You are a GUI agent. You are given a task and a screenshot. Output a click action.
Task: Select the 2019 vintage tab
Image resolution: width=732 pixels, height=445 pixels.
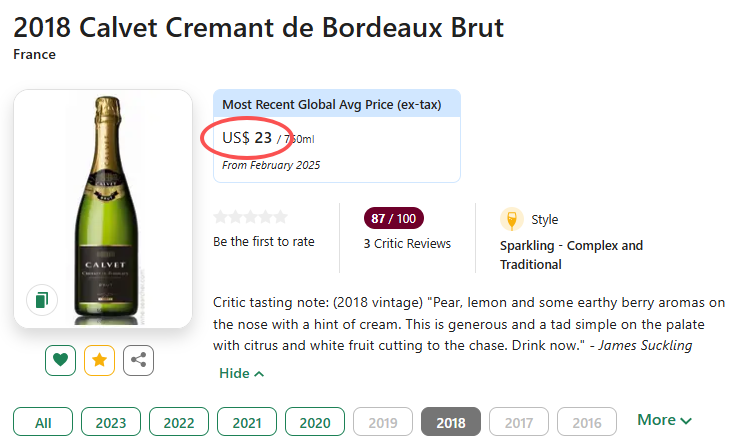pyautogui.click(x=383, y=422)
